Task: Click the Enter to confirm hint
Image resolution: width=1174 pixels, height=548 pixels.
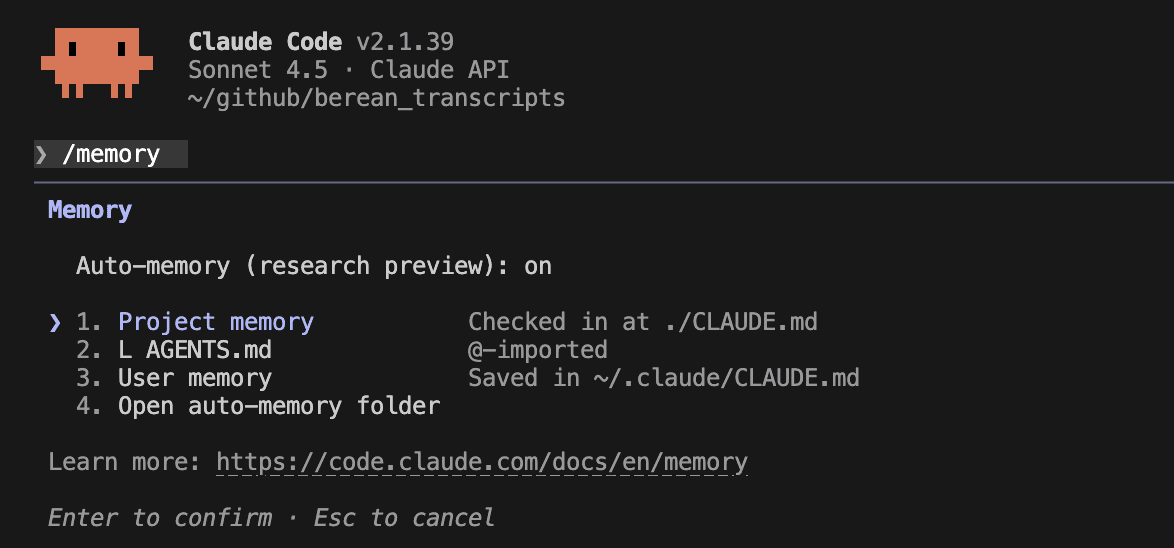Action: [160, 518]
